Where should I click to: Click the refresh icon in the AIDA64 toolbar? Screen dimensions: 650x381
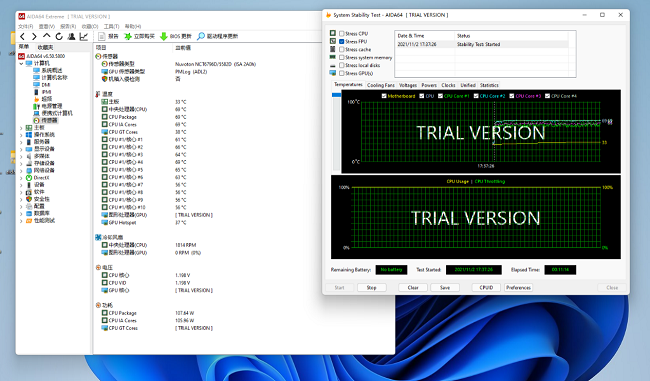(x=59, y=36)
